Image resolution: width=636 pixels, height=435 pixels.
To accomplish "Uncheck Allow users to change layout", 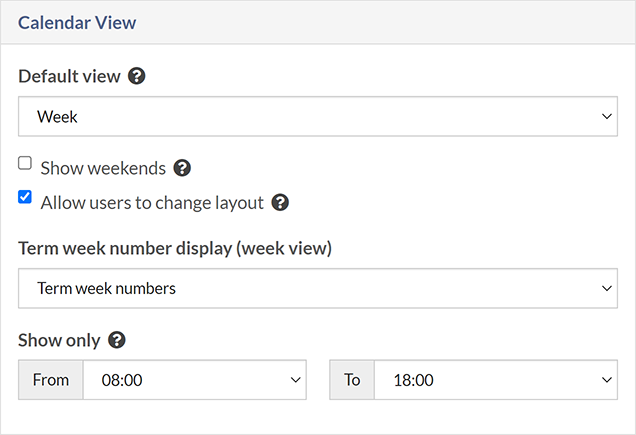I will click(x=26, y=197).
